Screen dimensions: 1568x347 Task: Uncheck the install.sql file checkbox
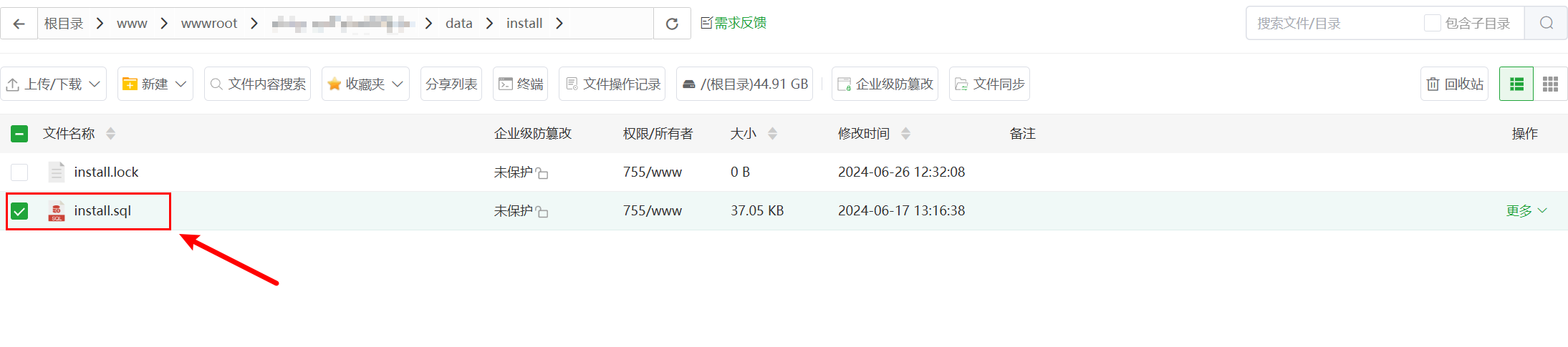point(19,211)
